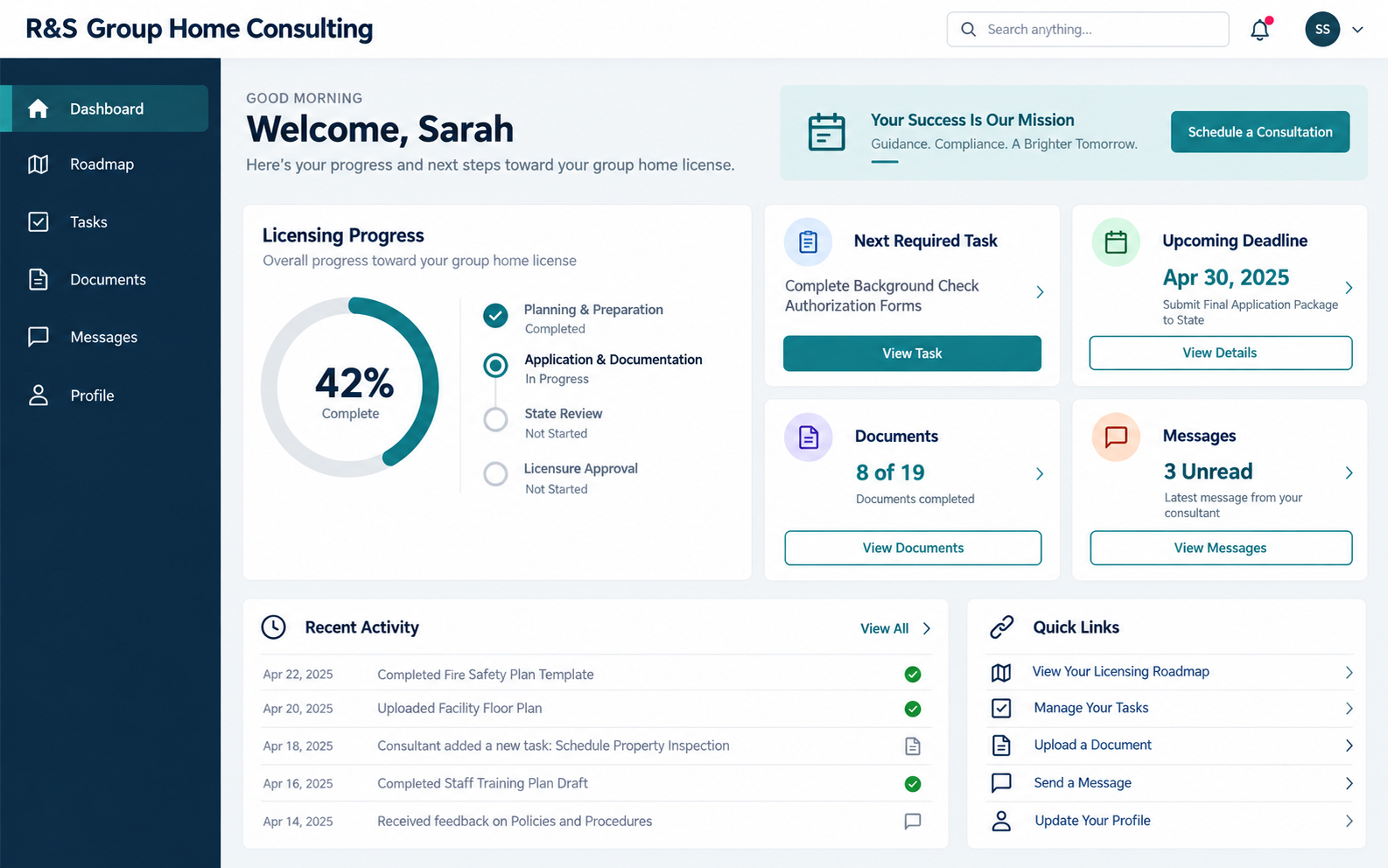Image resolution: width=1388 pixels, height=868 pixels.
Task: Select State Review stage radio
Action: 495,420
